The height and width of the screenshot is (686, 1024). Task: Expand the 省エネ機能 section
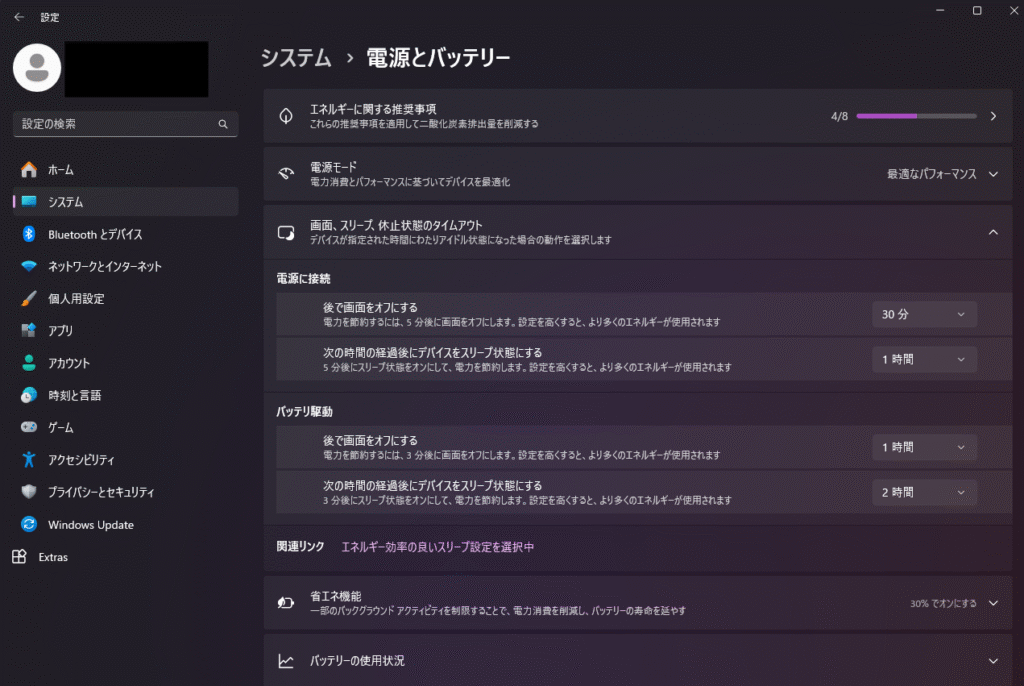tap(993, 603)
